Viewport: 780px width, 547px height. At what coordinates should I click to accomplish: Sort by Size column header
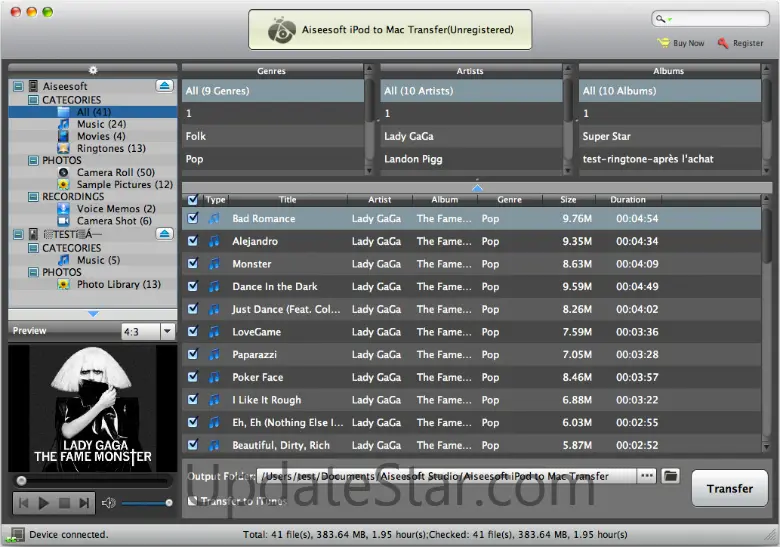tap(568, 200)
